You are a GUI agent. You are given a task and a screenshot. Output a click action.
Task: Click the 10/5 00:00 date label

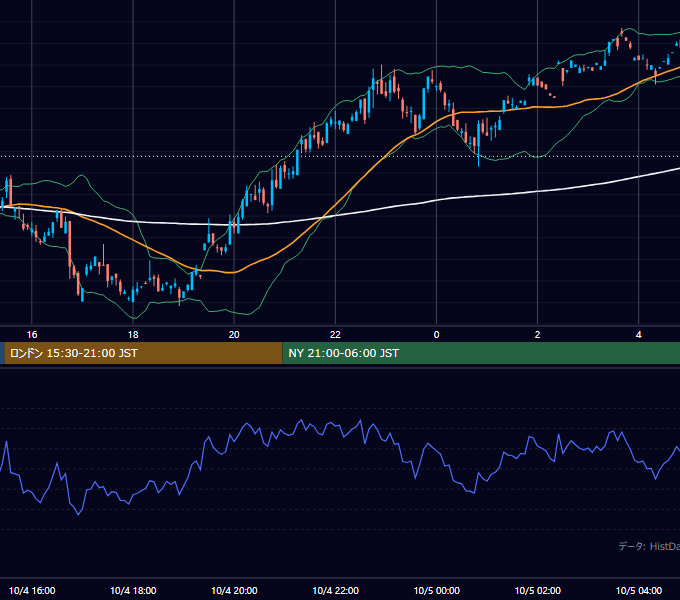[436, 590]
